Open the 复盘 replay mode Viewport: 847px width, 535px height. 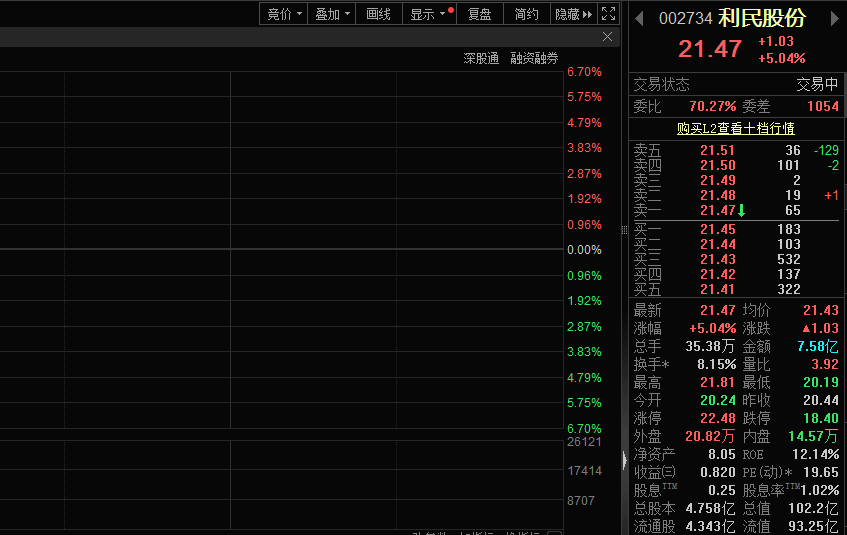pos(480,14)
